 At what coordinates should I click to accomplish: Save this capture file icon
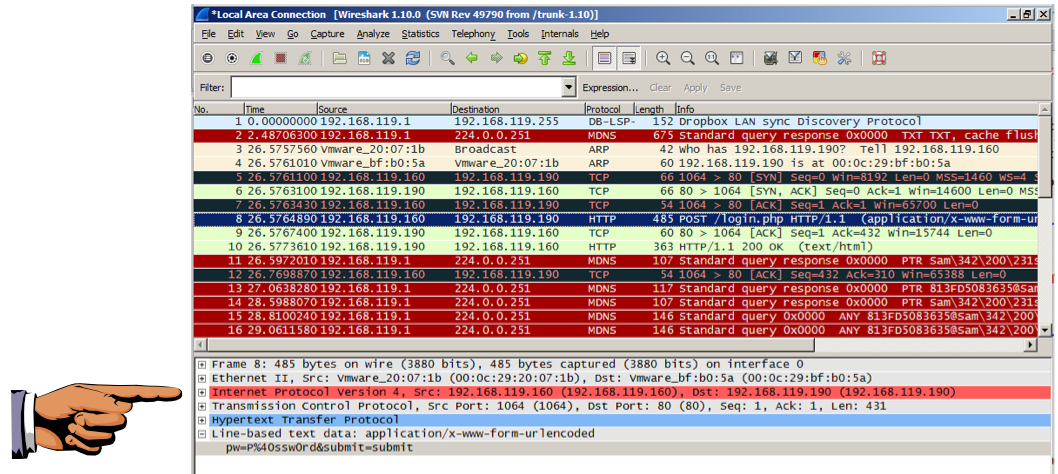click(x=364, y=59)
